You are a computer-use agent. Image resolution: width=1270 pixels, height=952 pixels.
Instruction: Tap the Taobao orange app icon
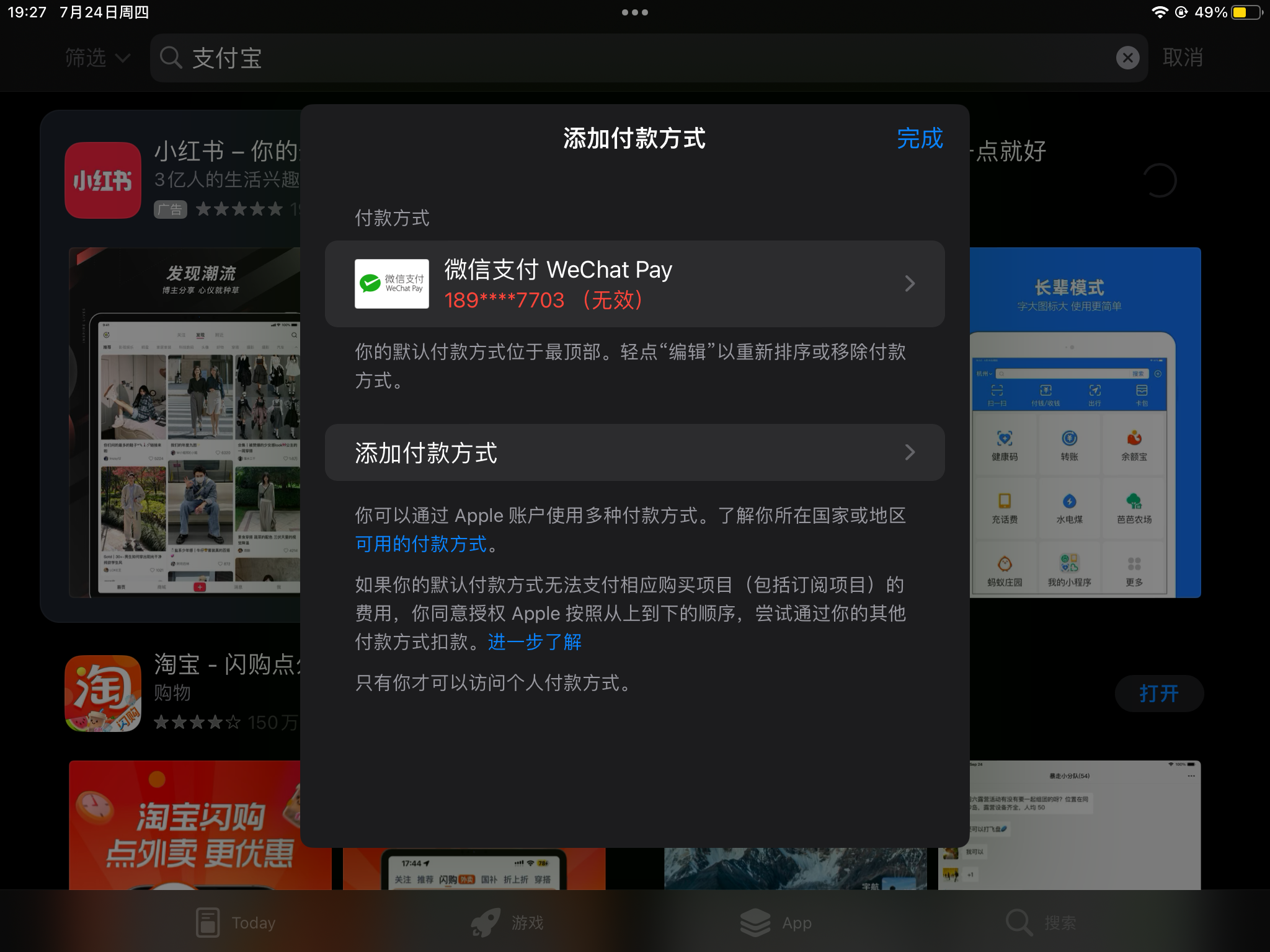coord(103,693)
